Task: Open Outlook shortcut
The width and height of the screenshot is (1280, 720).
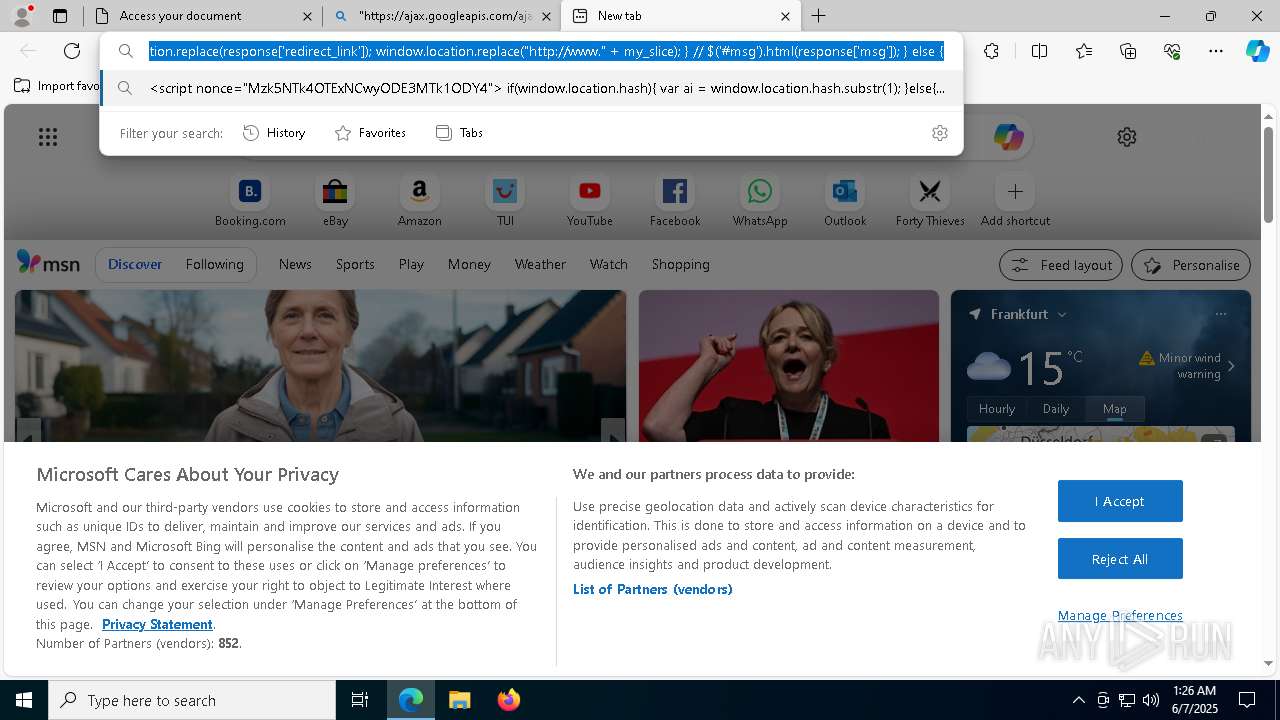Action: 845,200
